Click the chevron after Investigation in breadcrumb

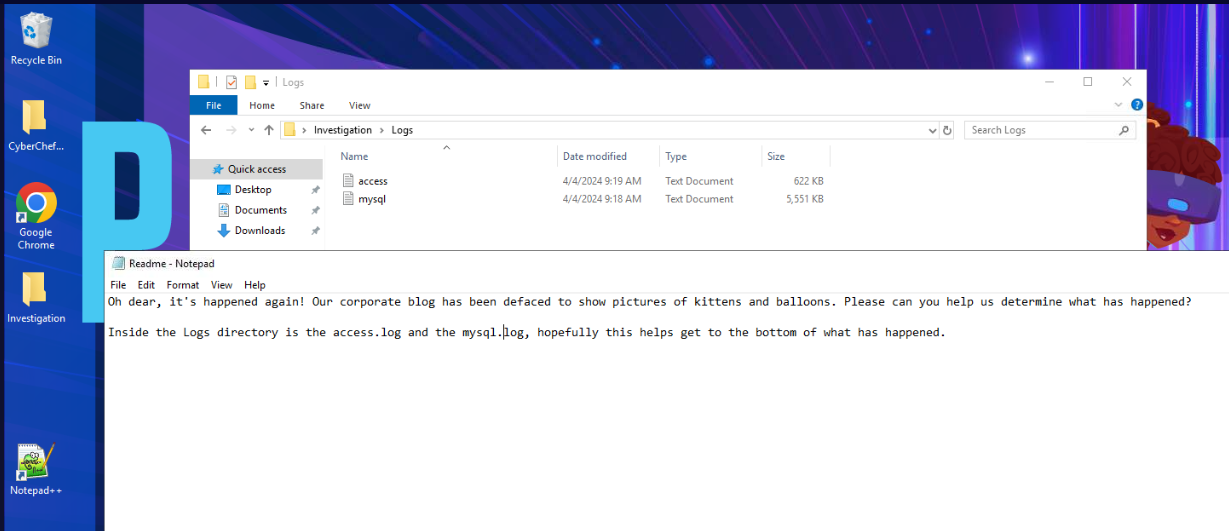[382, 130]
